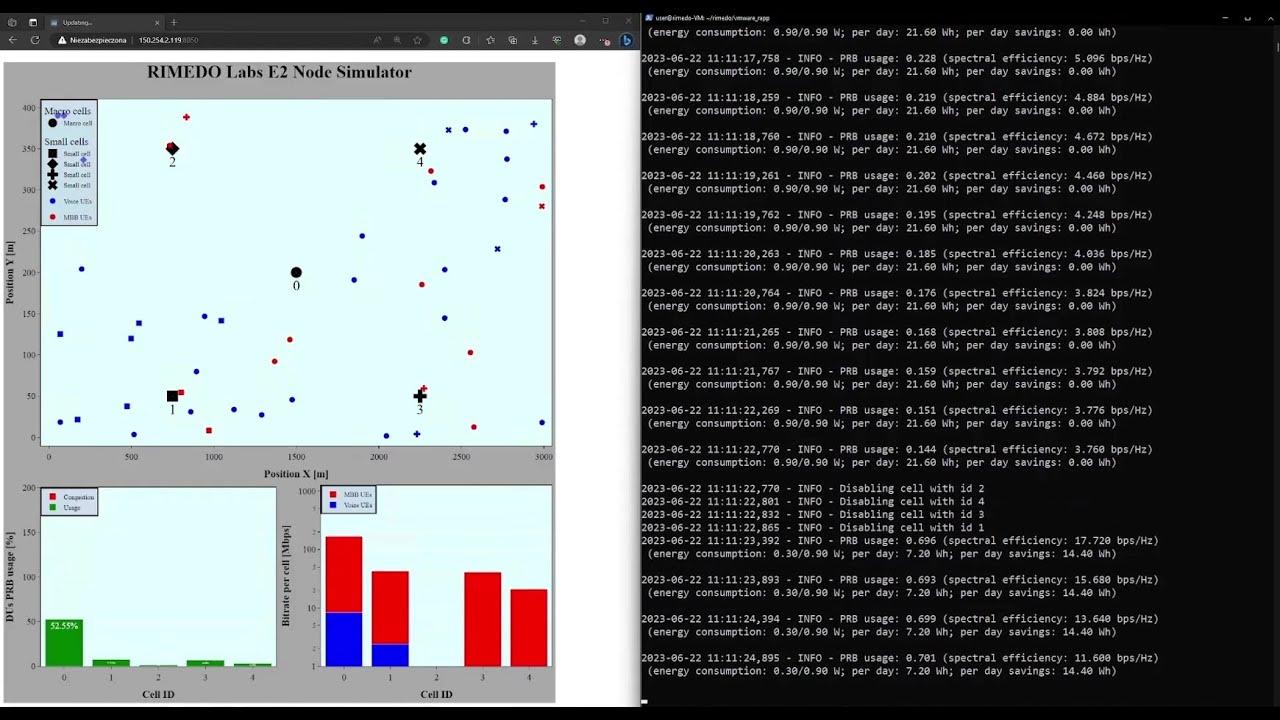Click the 52.55% green usage bar

point(64,643)
